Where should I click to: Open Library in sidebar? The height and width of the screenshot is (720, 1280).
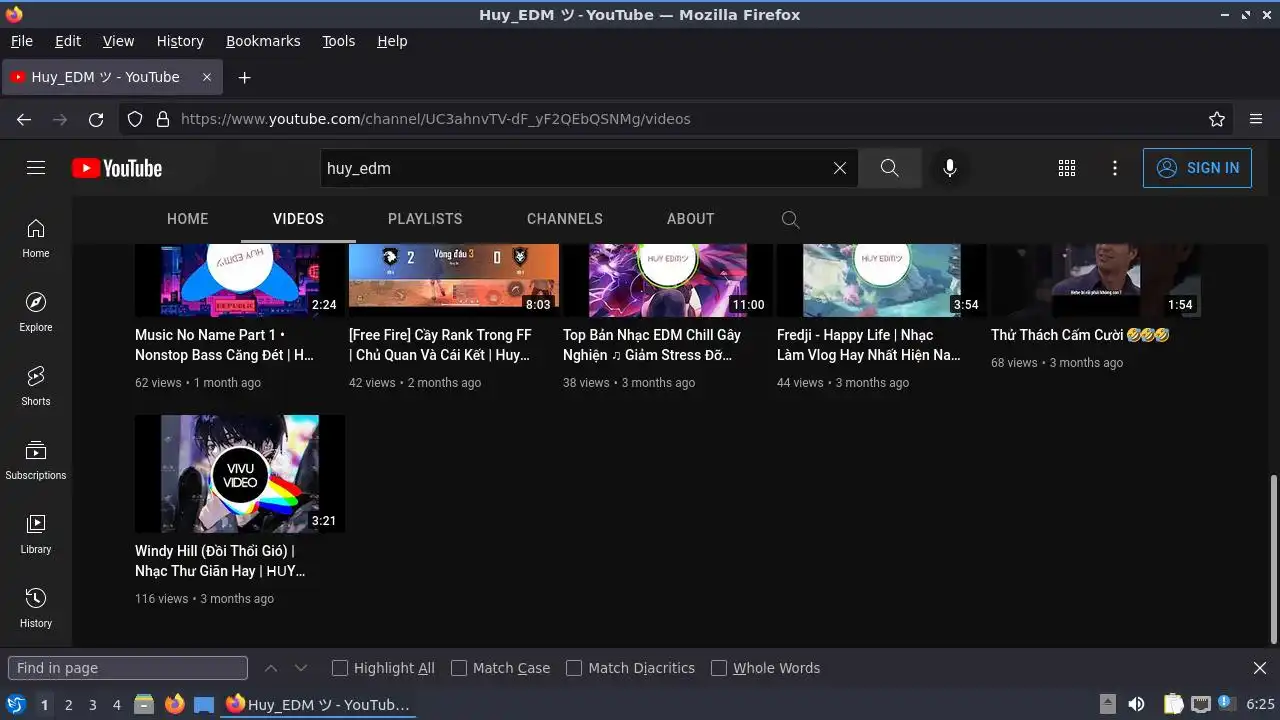[36, 534]
